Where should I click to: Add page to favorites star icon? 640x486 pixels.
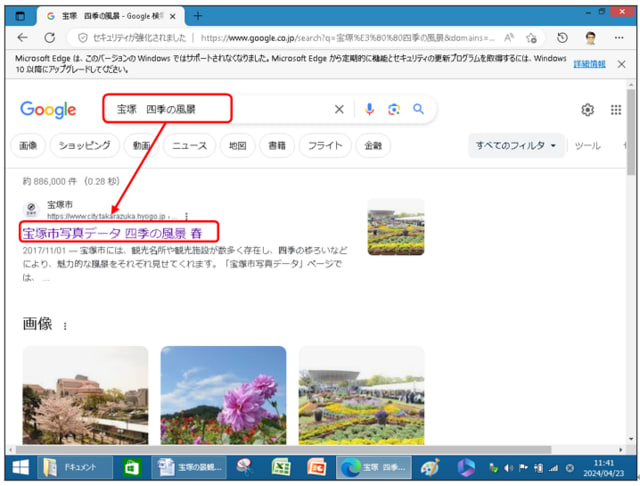532,37
